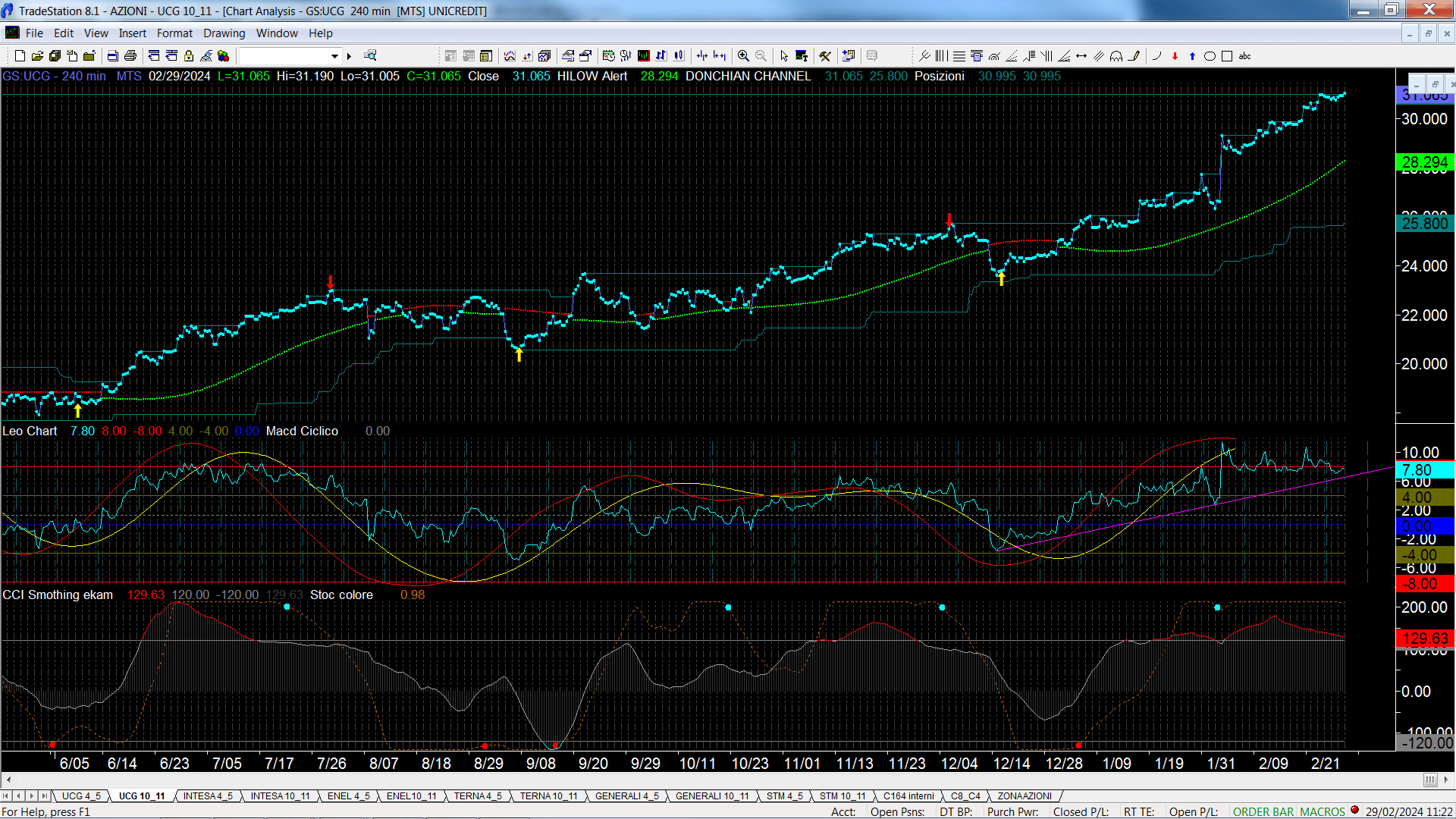Switch to the UCG 4_5 tab
This screenshot has height=819, width=1456.
click(x=80, y=796)
